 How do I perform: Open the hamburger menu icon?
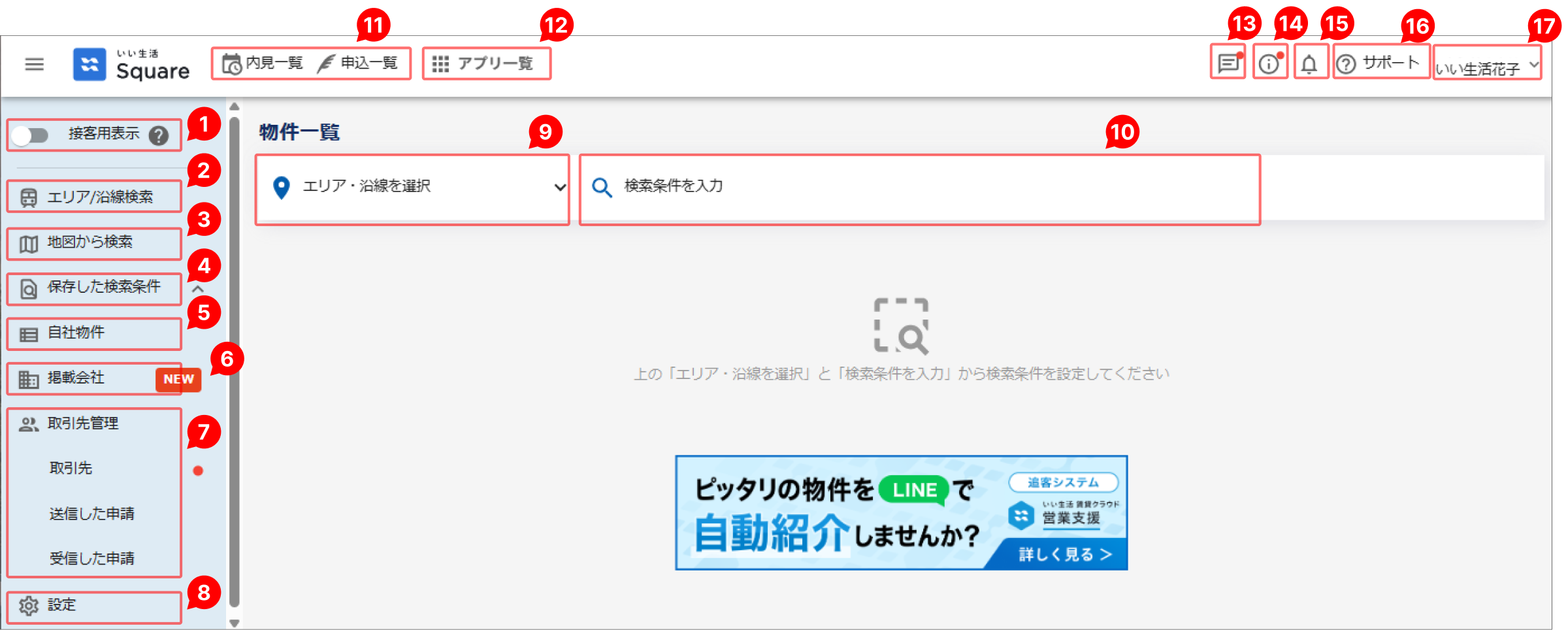pos(34,64)
